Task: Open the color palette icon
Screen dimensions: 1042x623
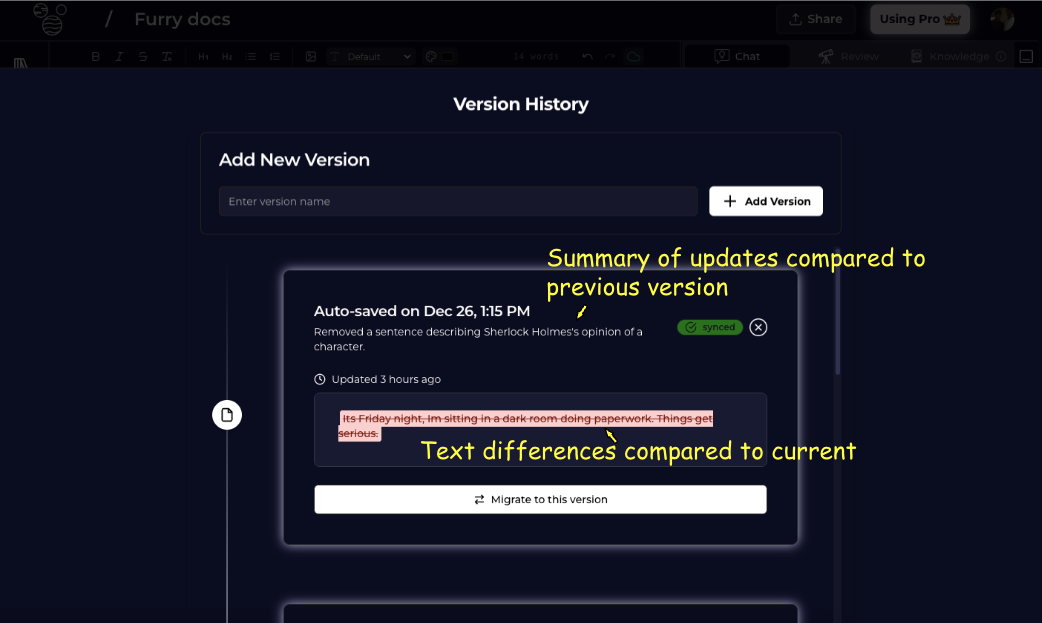Action: pos(431,57)
